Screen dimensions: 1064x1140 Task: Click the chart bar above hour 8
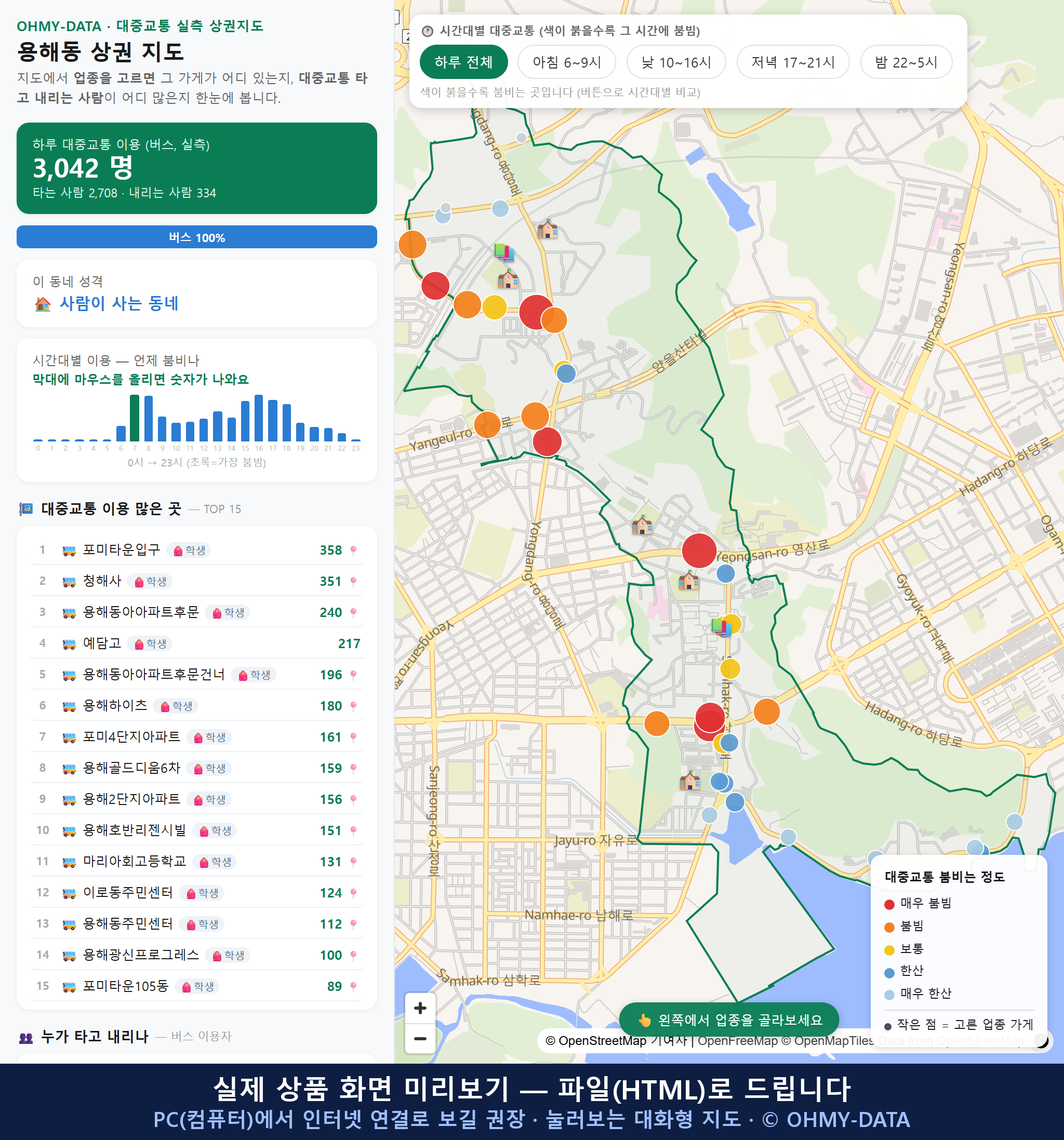[x=149, y=419]
